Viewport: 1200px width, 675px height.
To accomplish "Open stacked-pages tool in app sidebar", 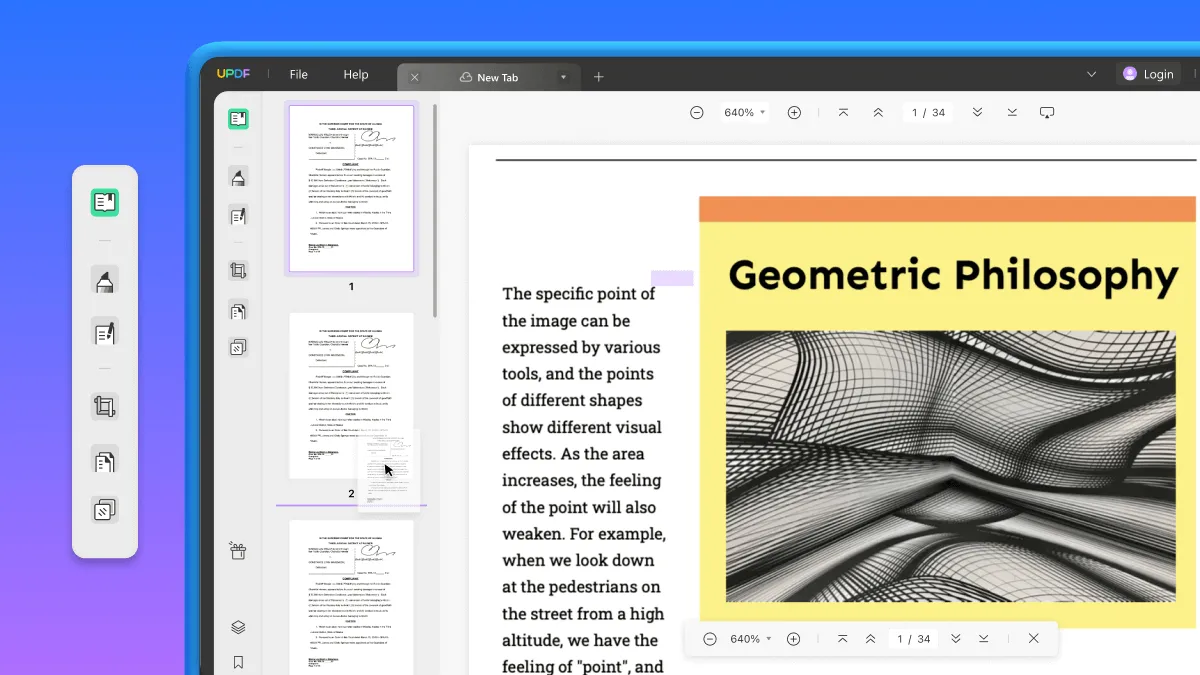I will [x=238, y=348].
